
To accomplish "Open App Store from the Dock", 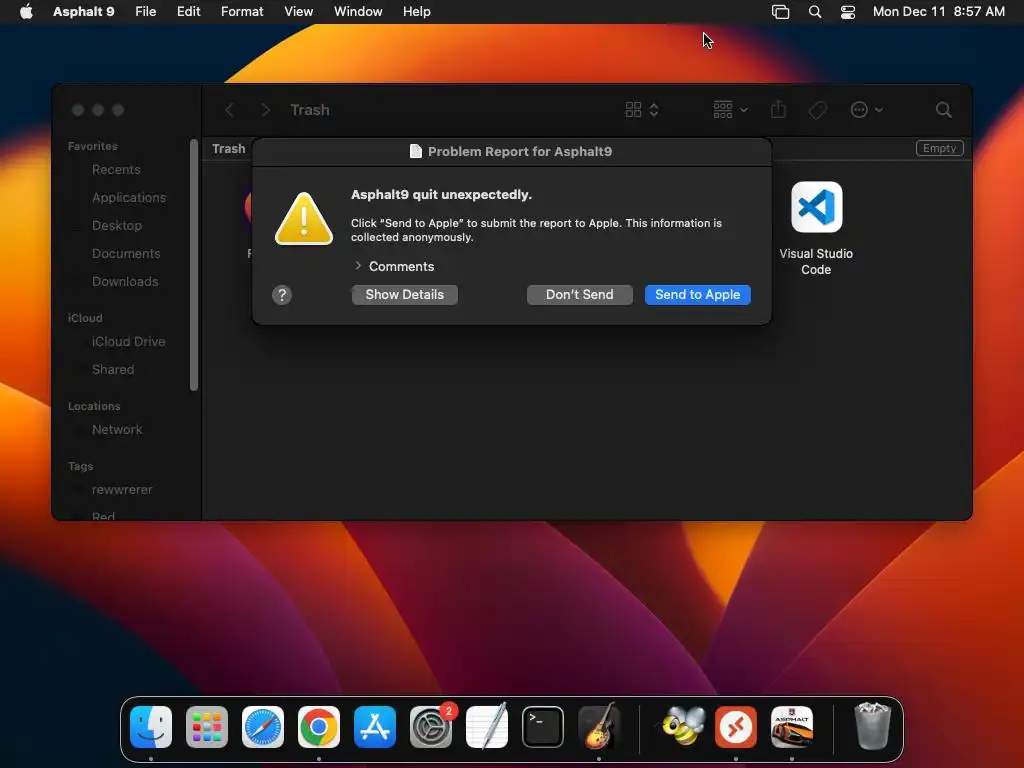I will (375, 727).
